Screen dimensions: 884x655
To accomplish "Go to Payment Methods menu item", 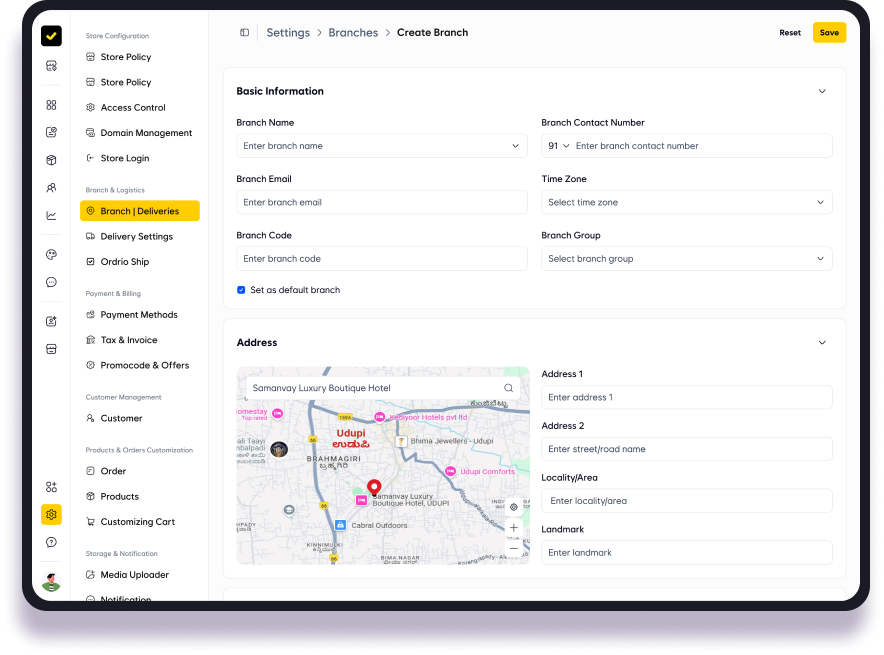I will point(139,315).
